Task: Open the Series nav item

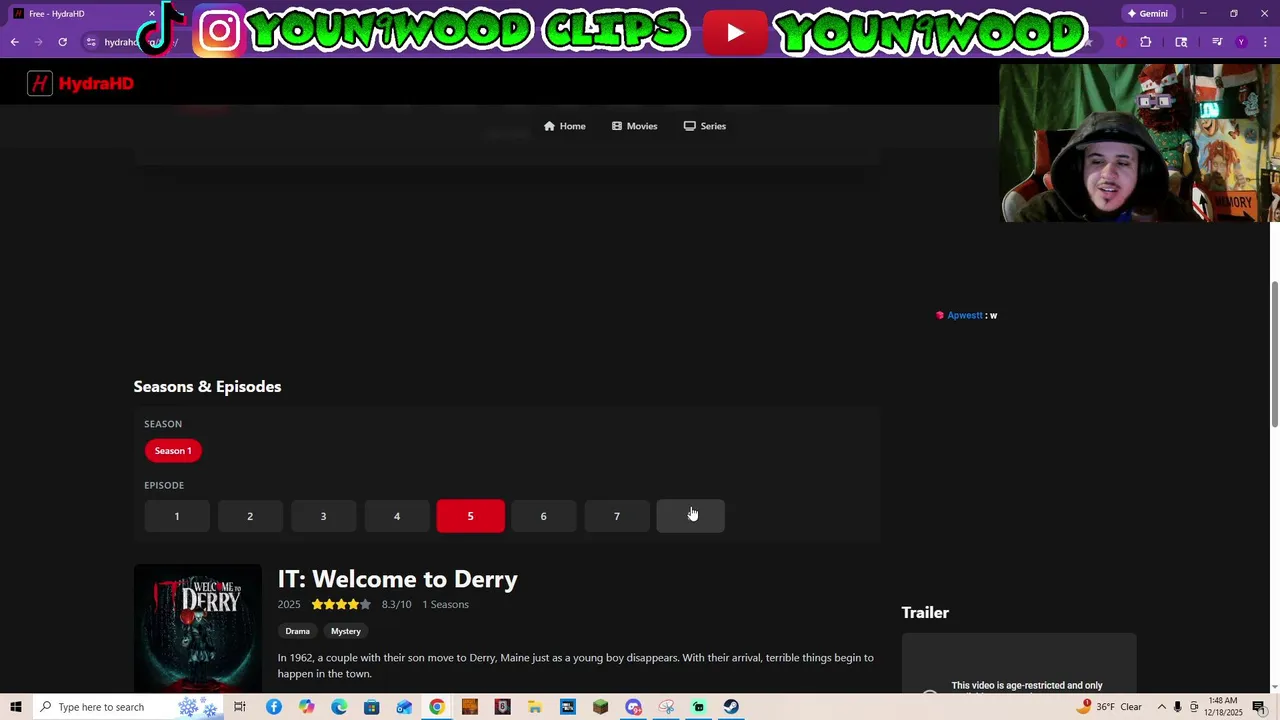Action: pos(705,126)
